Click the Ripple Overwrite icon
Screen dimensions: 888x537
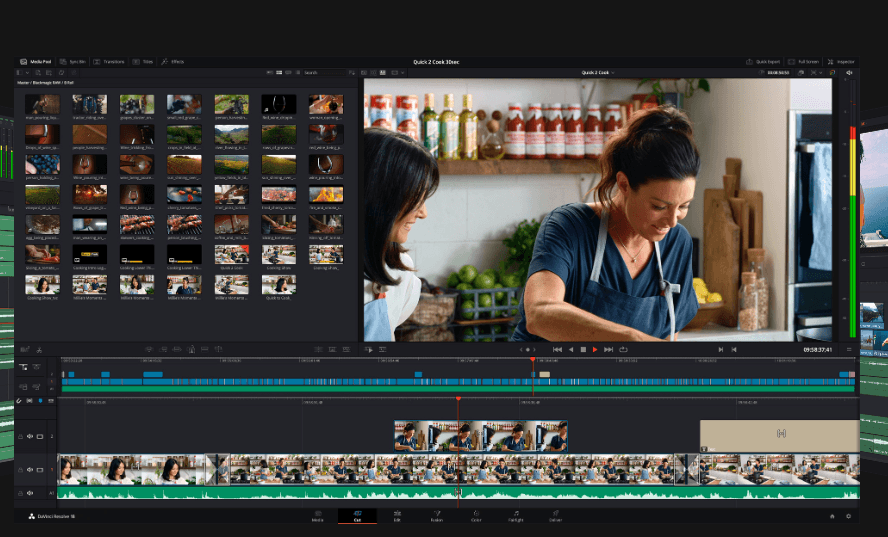click(x=177, y=350)
